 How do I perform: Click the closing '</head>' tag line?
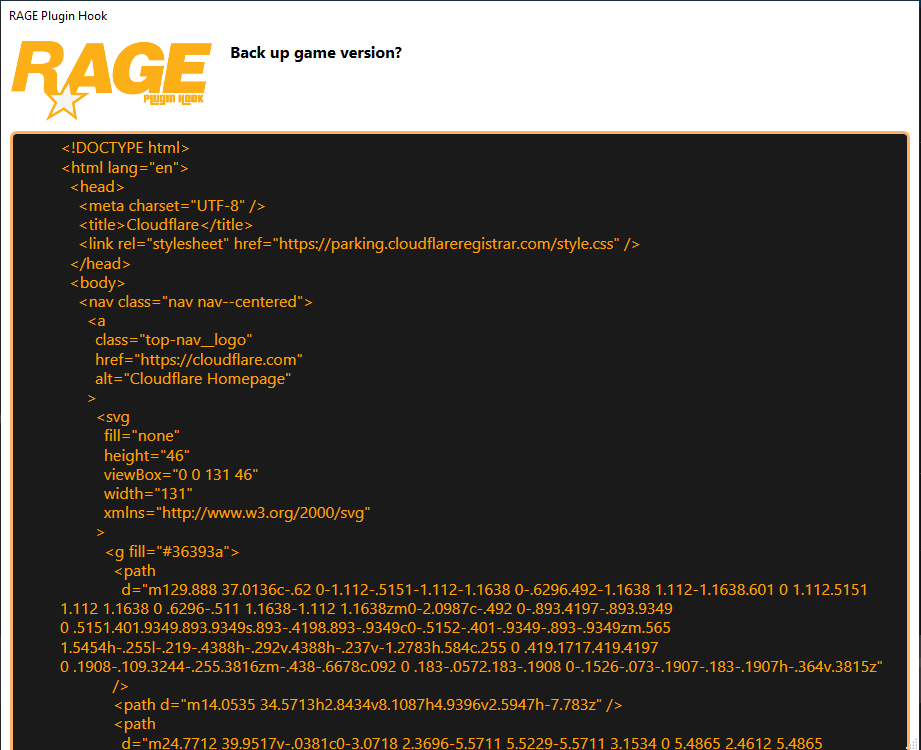coord(100,264)
